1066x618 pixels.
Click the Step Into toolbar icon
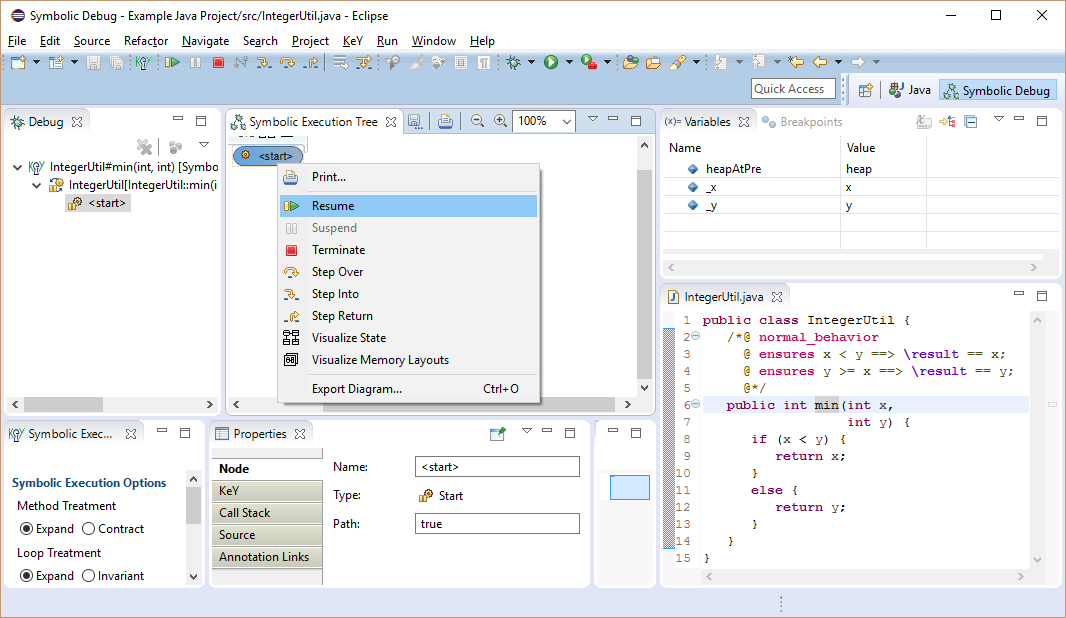[264, 63]
